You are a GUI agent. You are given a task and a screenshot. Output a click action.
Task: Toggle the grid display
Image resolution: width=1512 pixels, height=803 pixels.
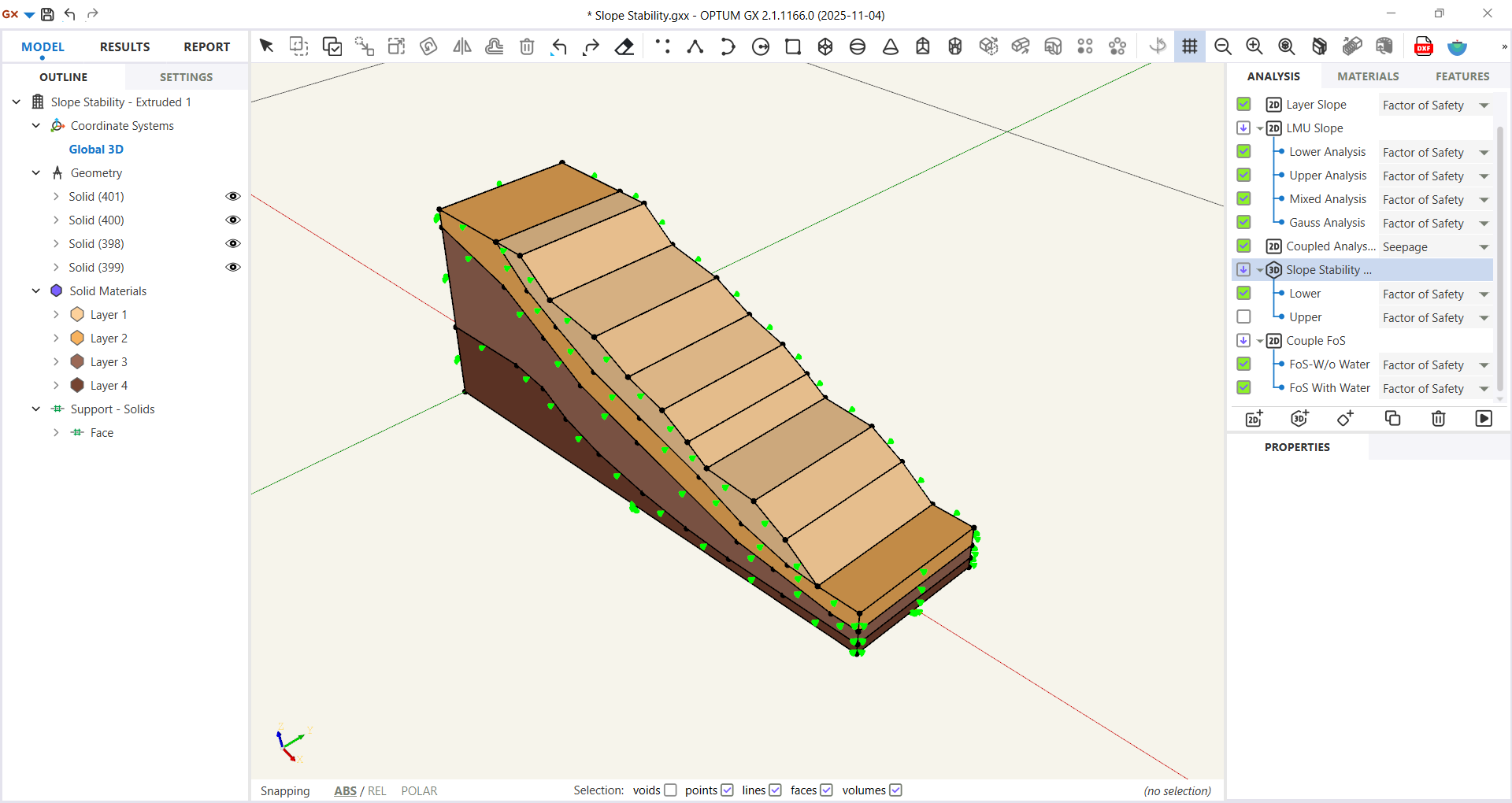pyautogui.click(x=1190, y=46)
